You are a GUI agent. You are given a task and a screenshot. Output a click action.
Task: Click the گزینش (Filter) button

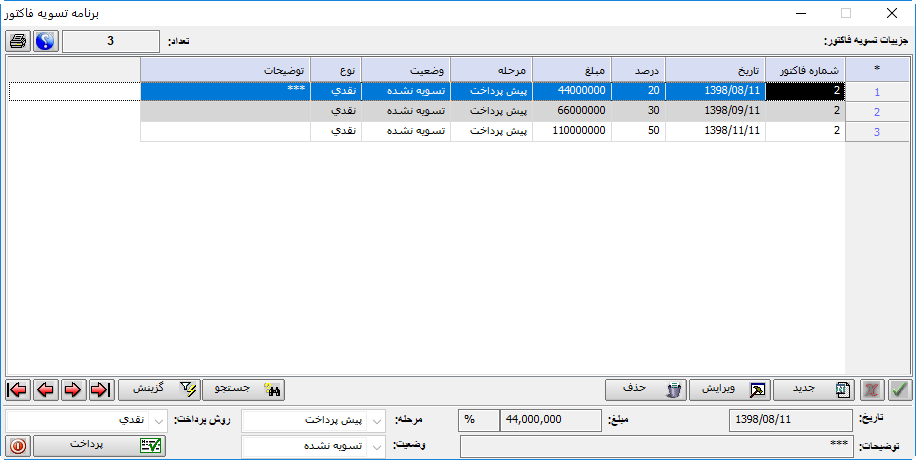coord(159,389)
